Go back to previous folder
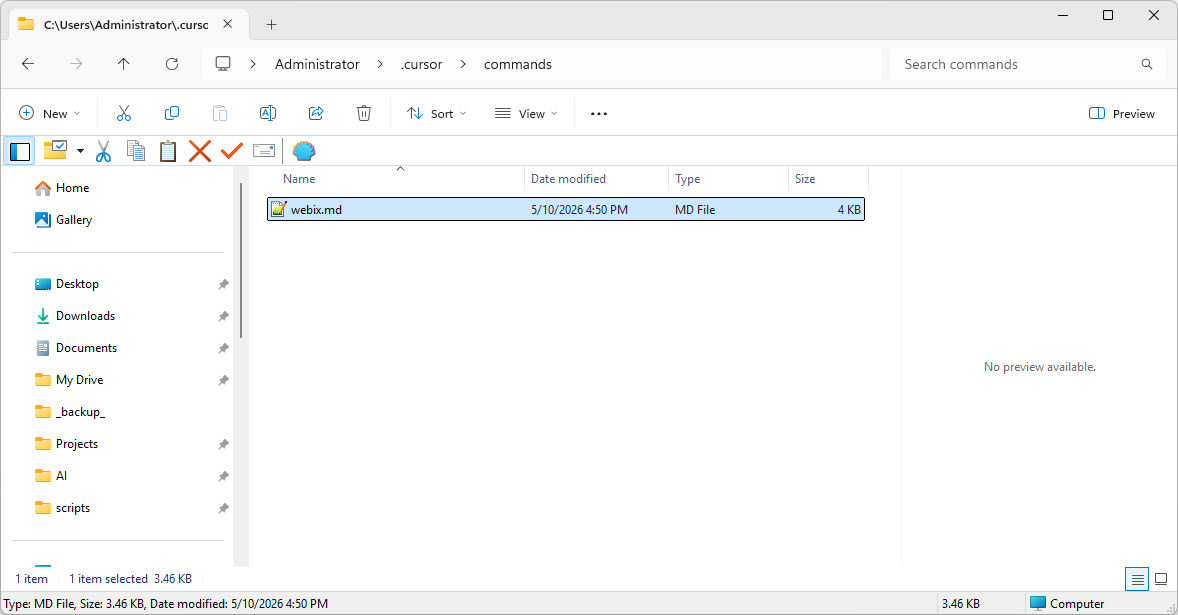Screen dimensions: 1178x615 [28, 64]
